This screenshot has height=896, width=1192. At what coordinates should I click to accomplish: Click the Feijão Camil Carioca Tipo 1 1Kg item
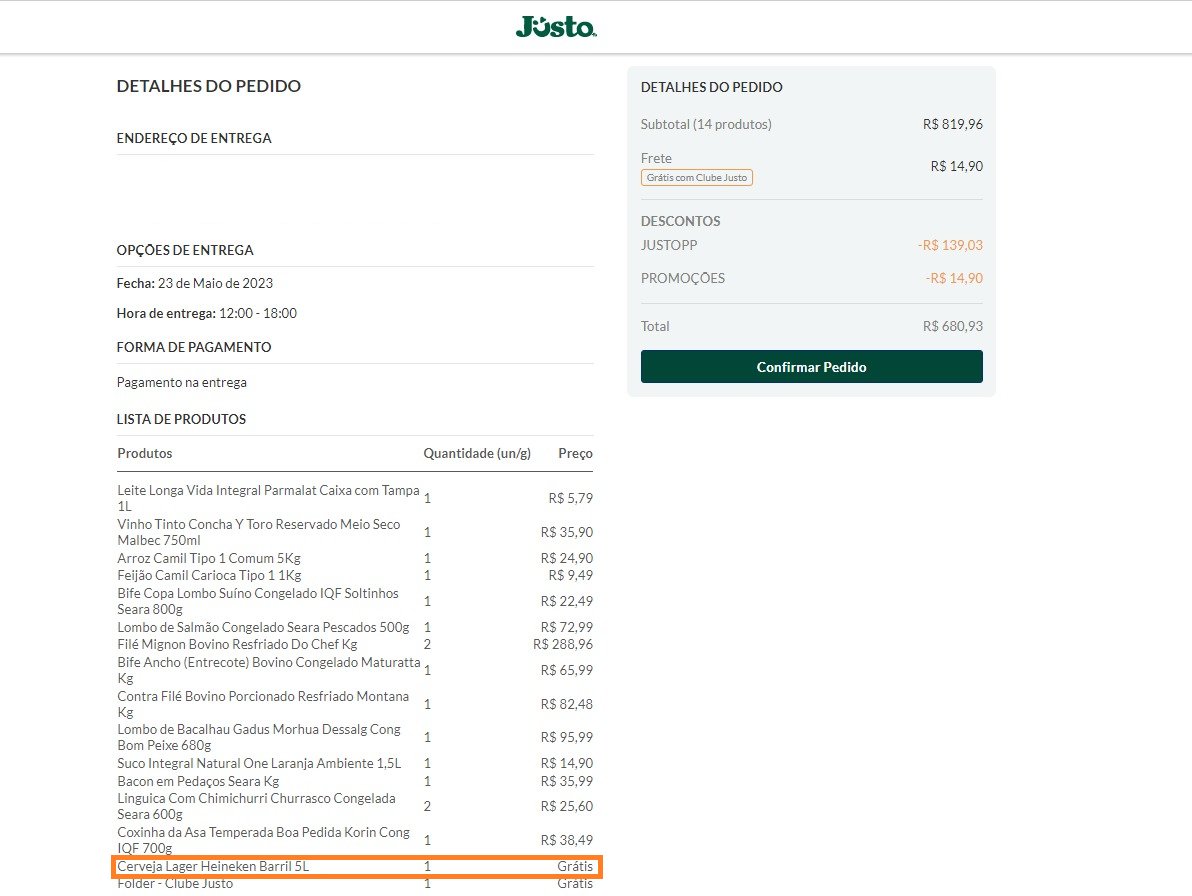pos(209,575)
